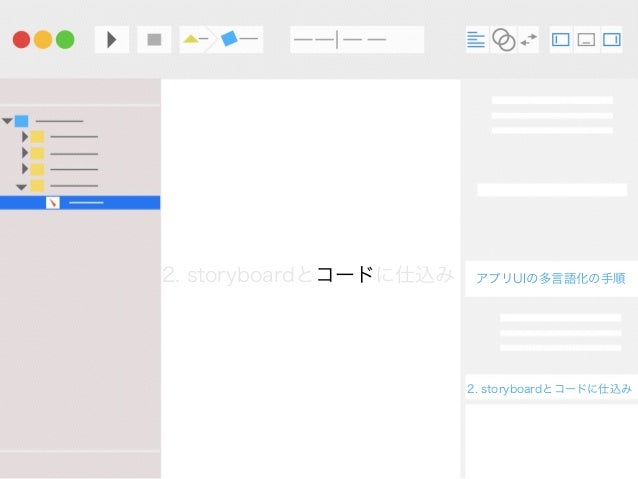Collapse the blue project root item
The width and height of the screenshot is (638, 479).
7,121
